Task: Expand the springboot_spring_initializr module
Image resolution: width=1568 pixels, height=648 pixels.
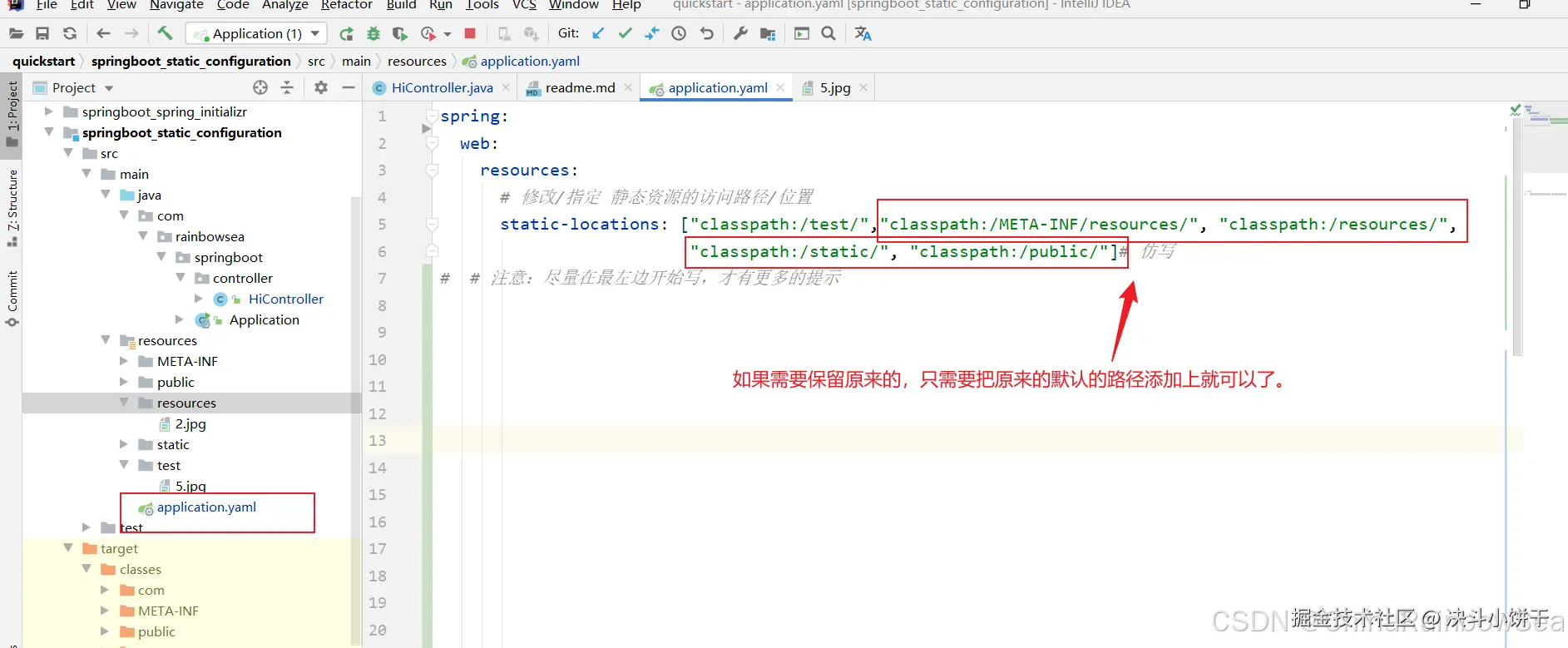Action: (48, 111)
